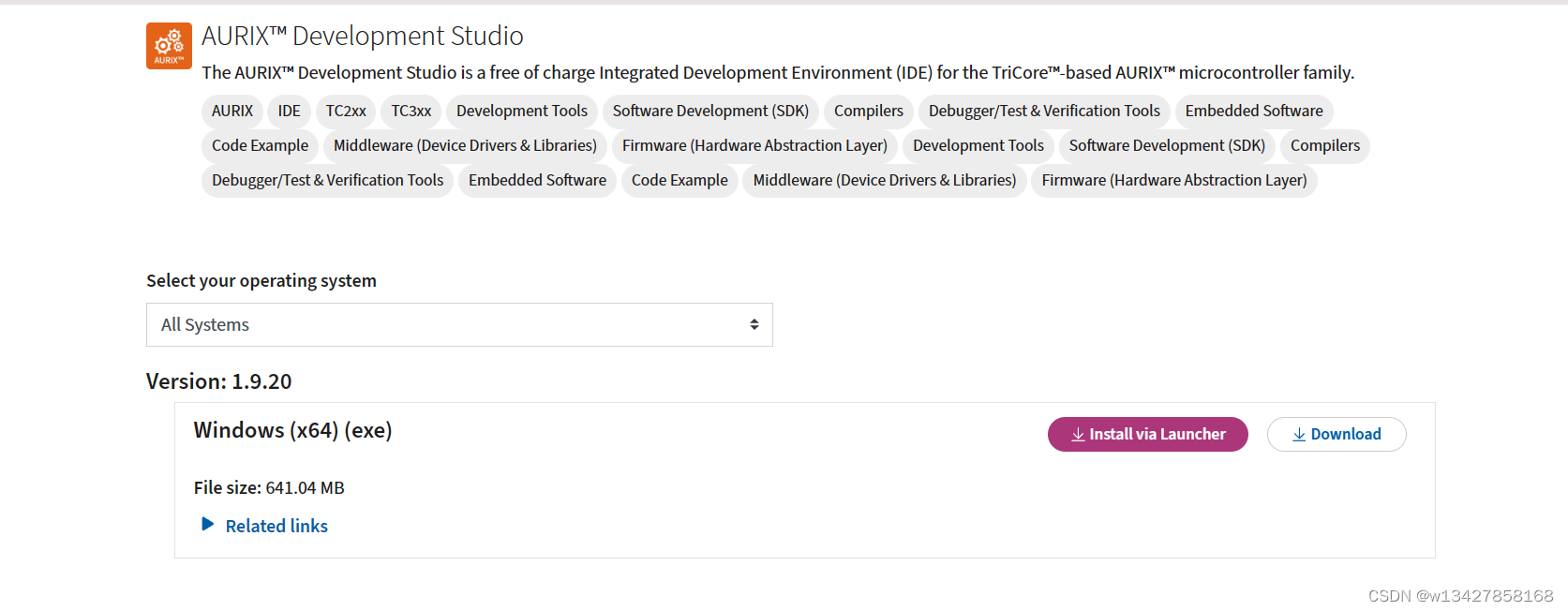Click Middleware (Device Drivers & Libraries) tag in second row

[x=465, y=145]
